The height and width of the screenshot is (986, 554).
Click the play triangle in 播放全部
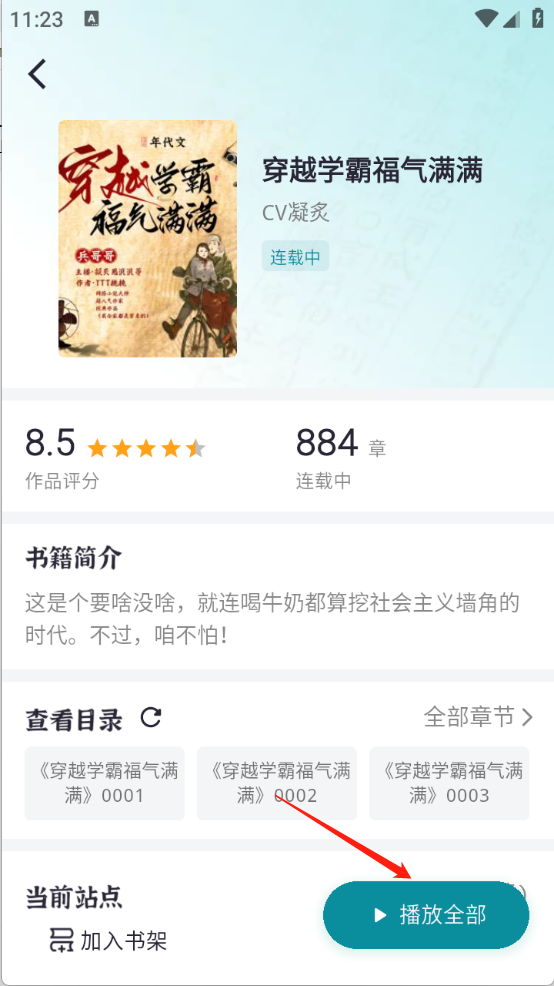pos(379,915)
